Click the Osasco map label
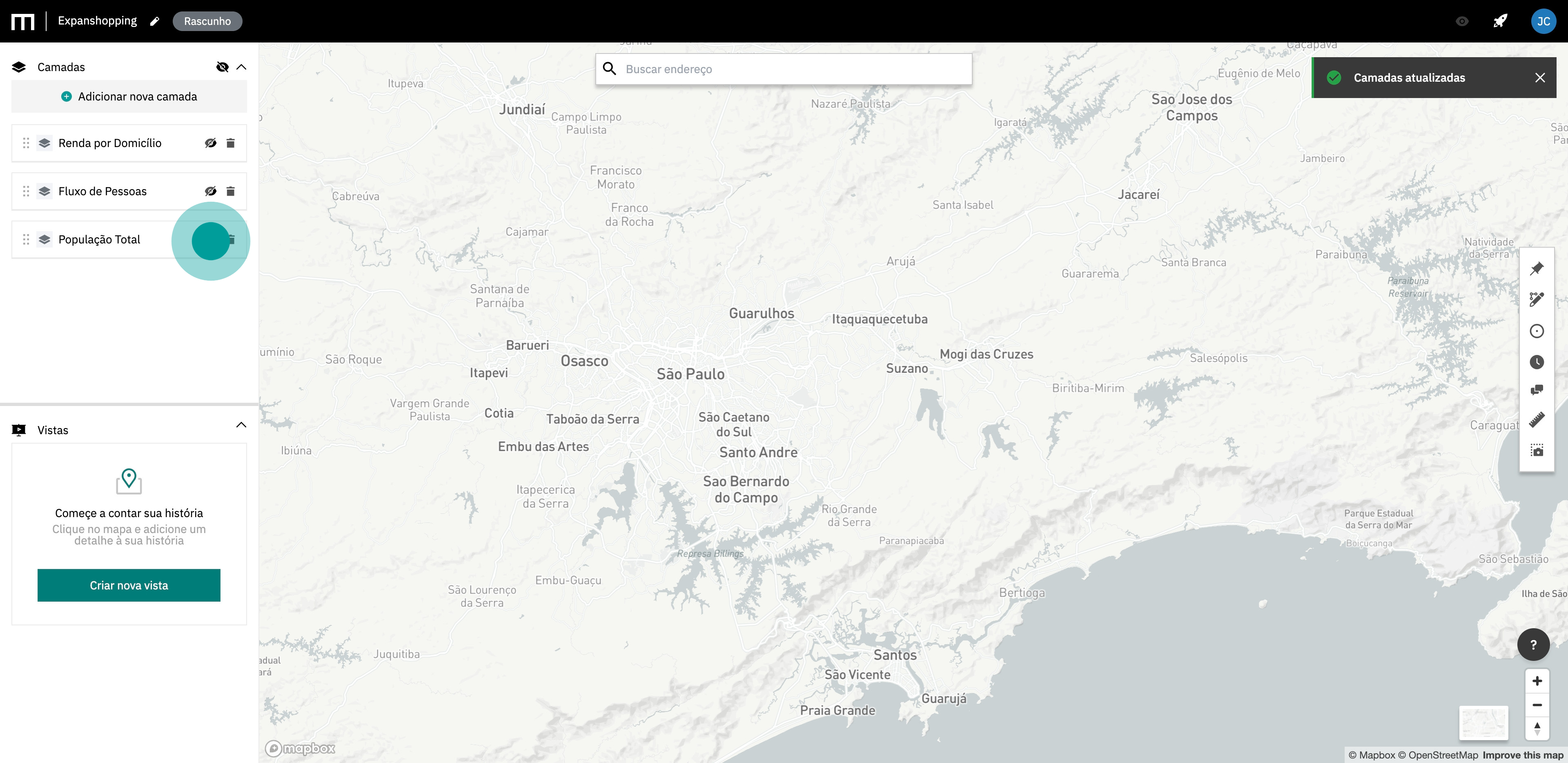The image size is (1568, 763). 584,361
